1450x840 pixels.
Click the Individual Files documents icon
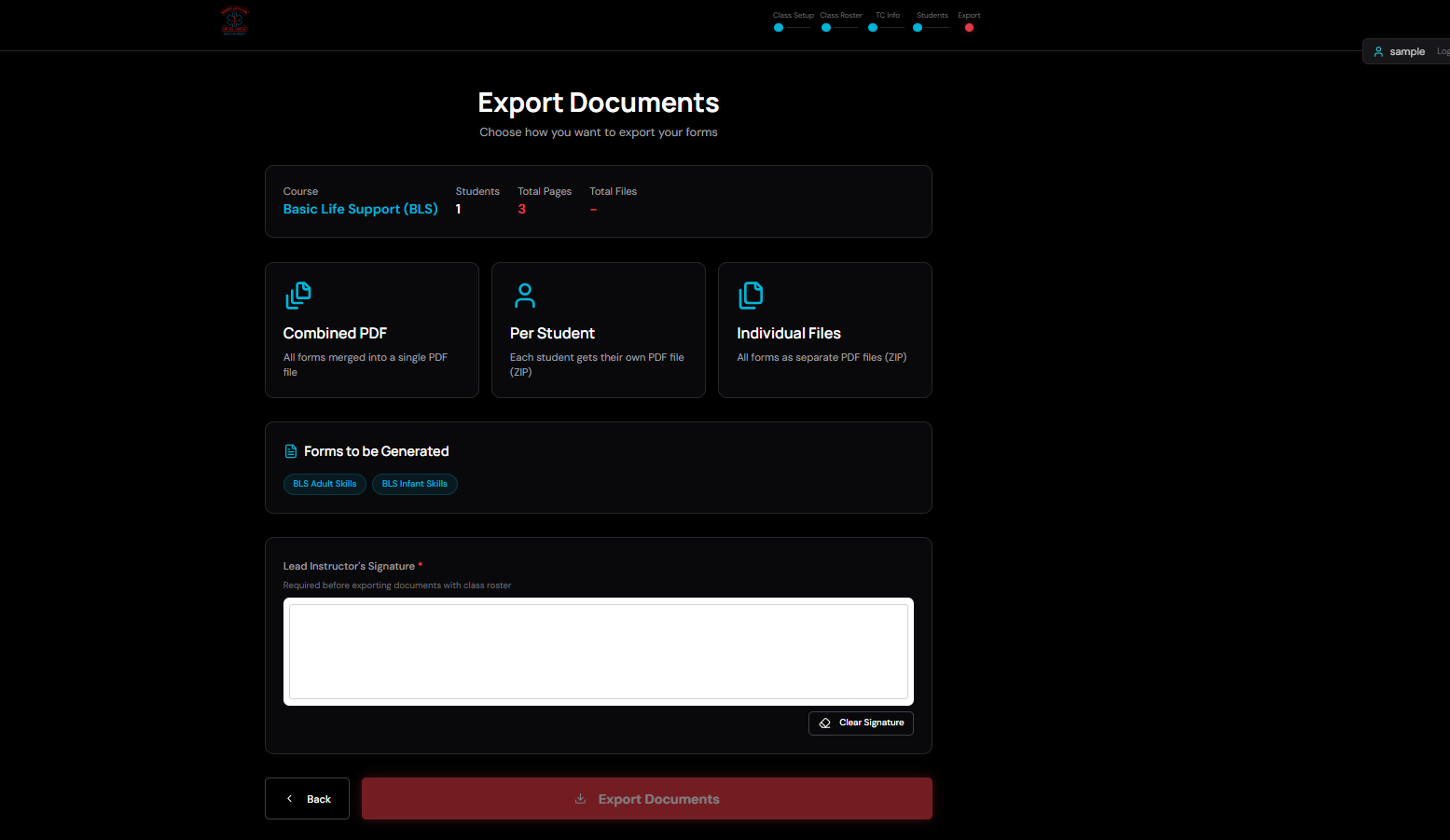point(751,296)
